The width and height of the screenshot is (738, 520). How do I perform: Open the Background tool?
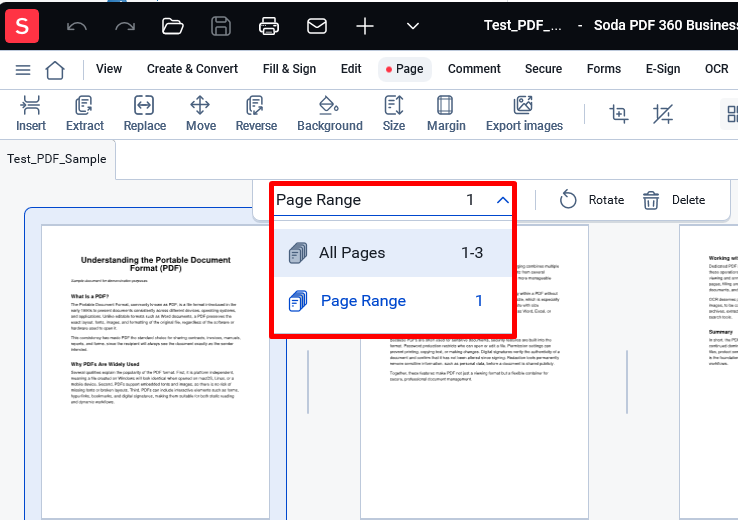[x=329, y=113]
